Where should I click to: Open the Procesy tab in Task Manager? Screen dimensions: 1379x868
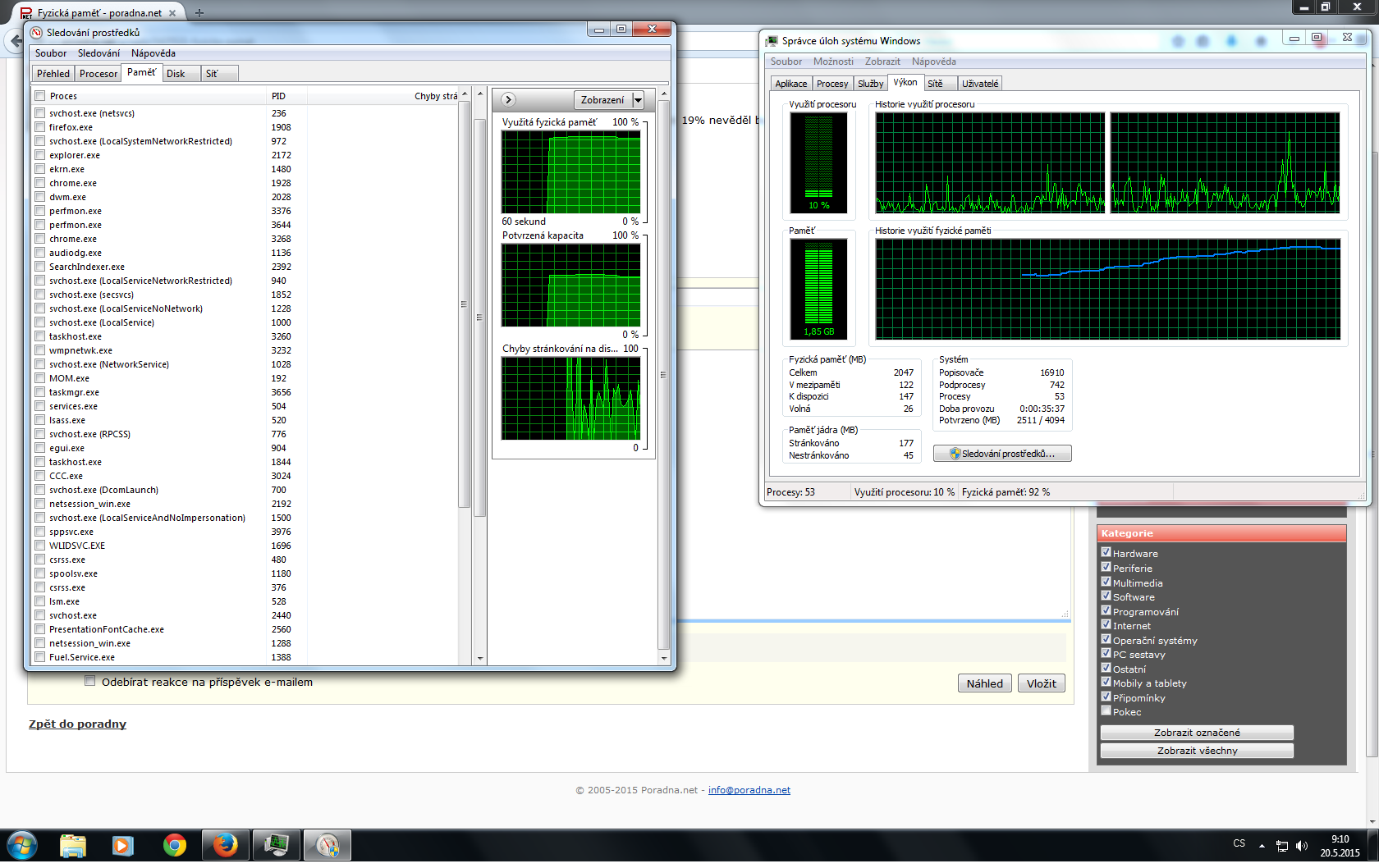(832, 84)
